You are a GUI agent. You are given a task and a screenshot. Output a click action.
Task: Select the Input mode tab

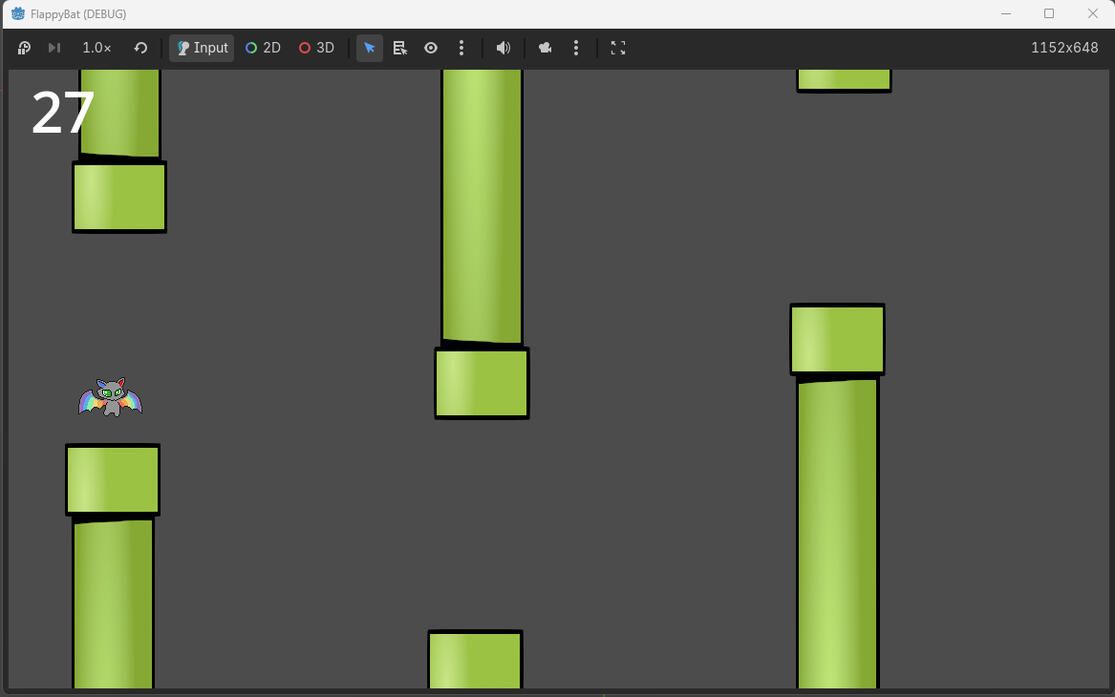[x=202, y=48]
